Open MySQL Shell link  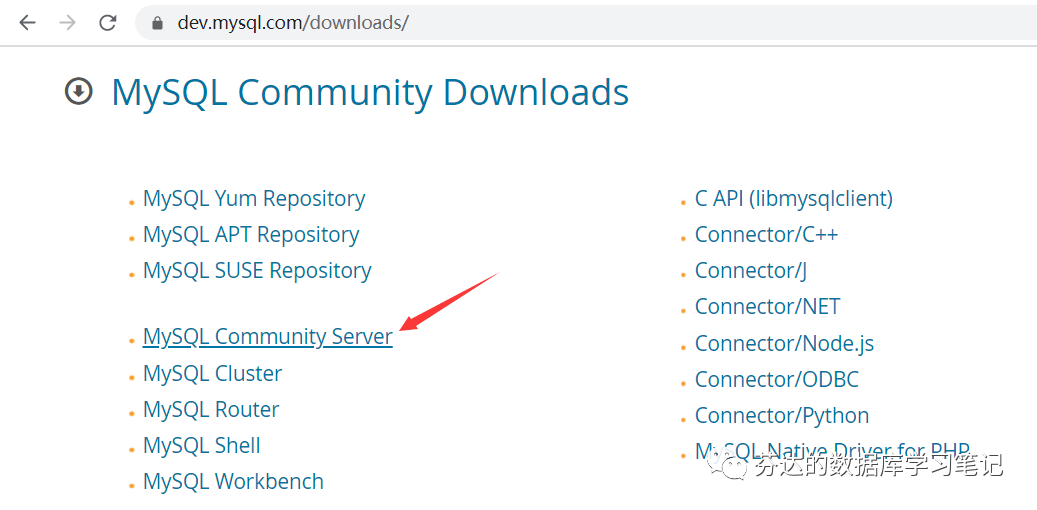pos(202,445)
